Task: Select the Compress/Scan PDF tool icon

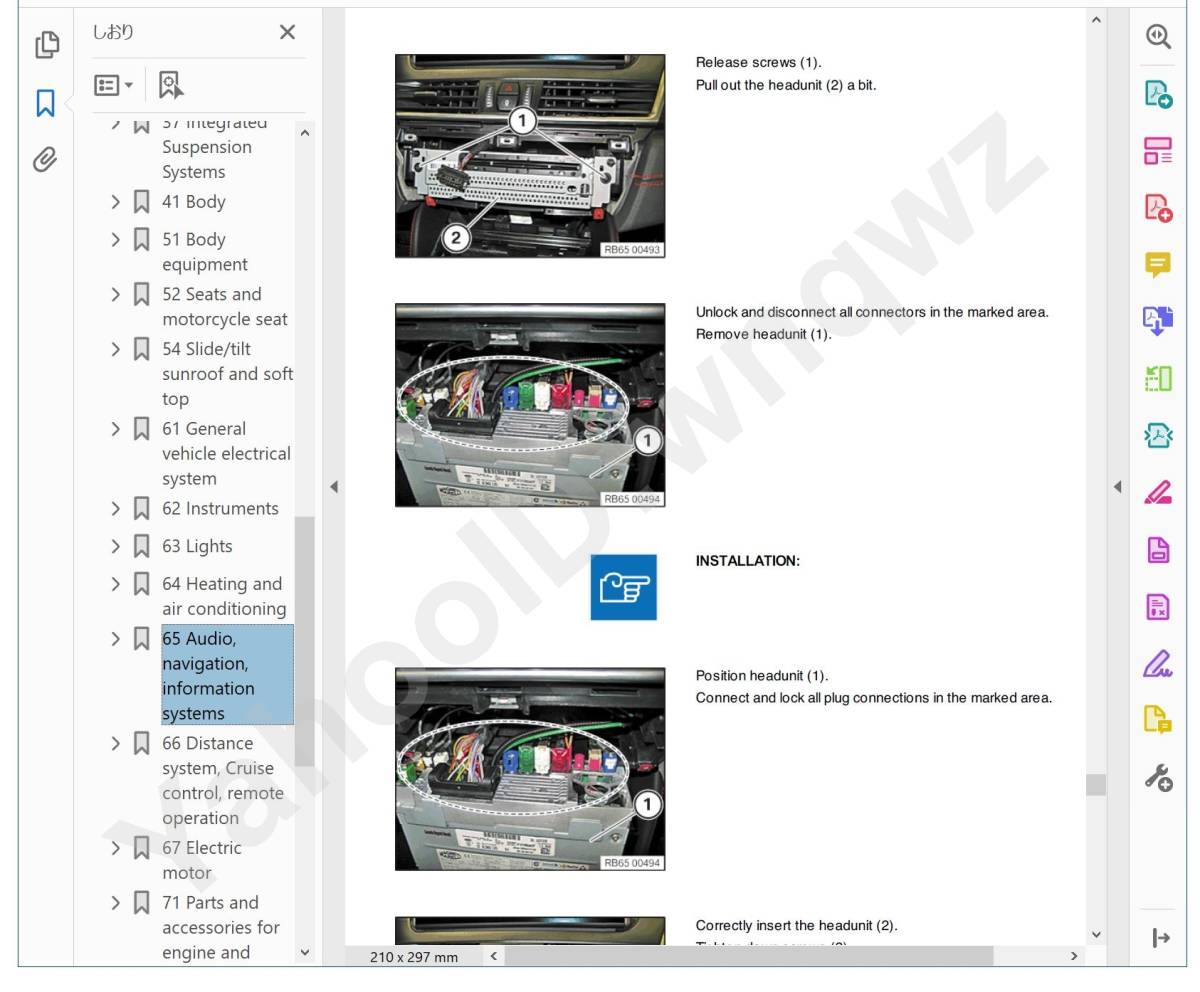Action: (x=1158, y=435)
